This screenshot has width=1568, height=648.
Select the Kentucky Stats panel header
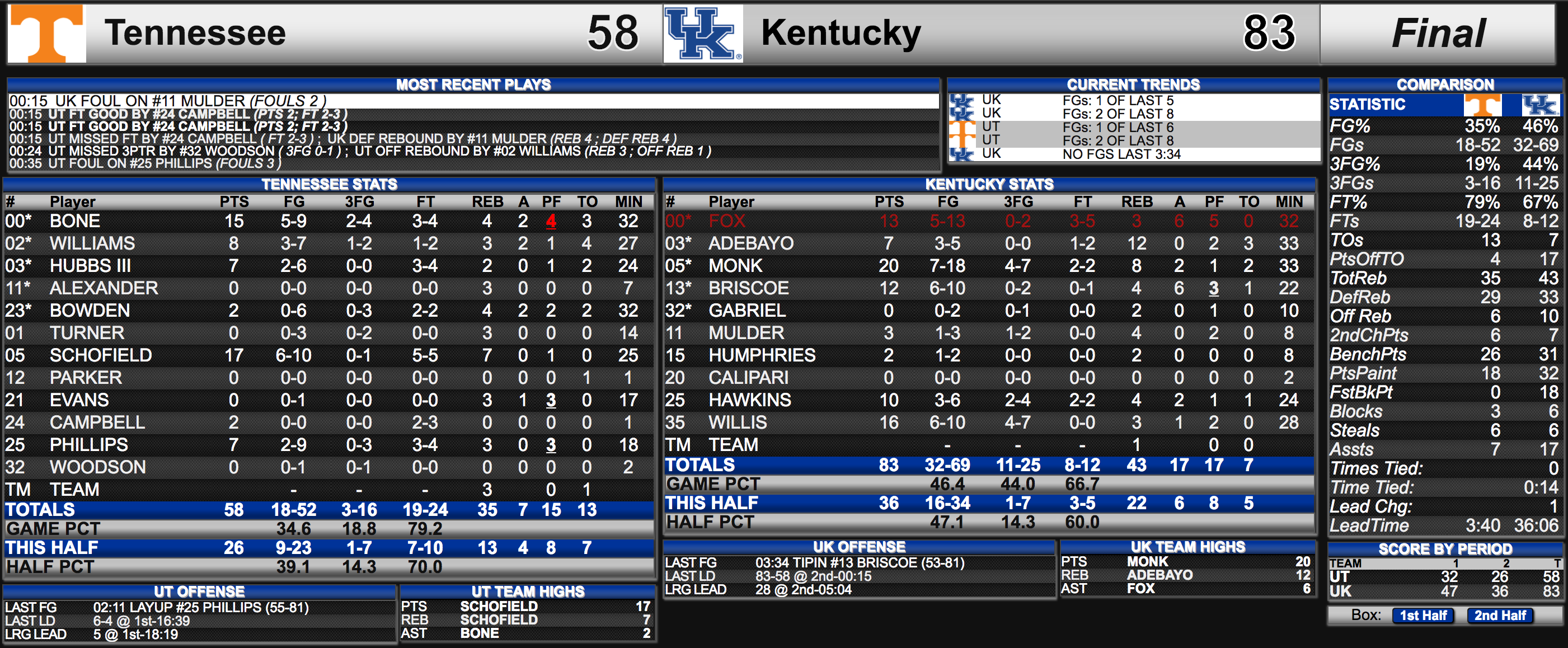(x=989, y=184)
